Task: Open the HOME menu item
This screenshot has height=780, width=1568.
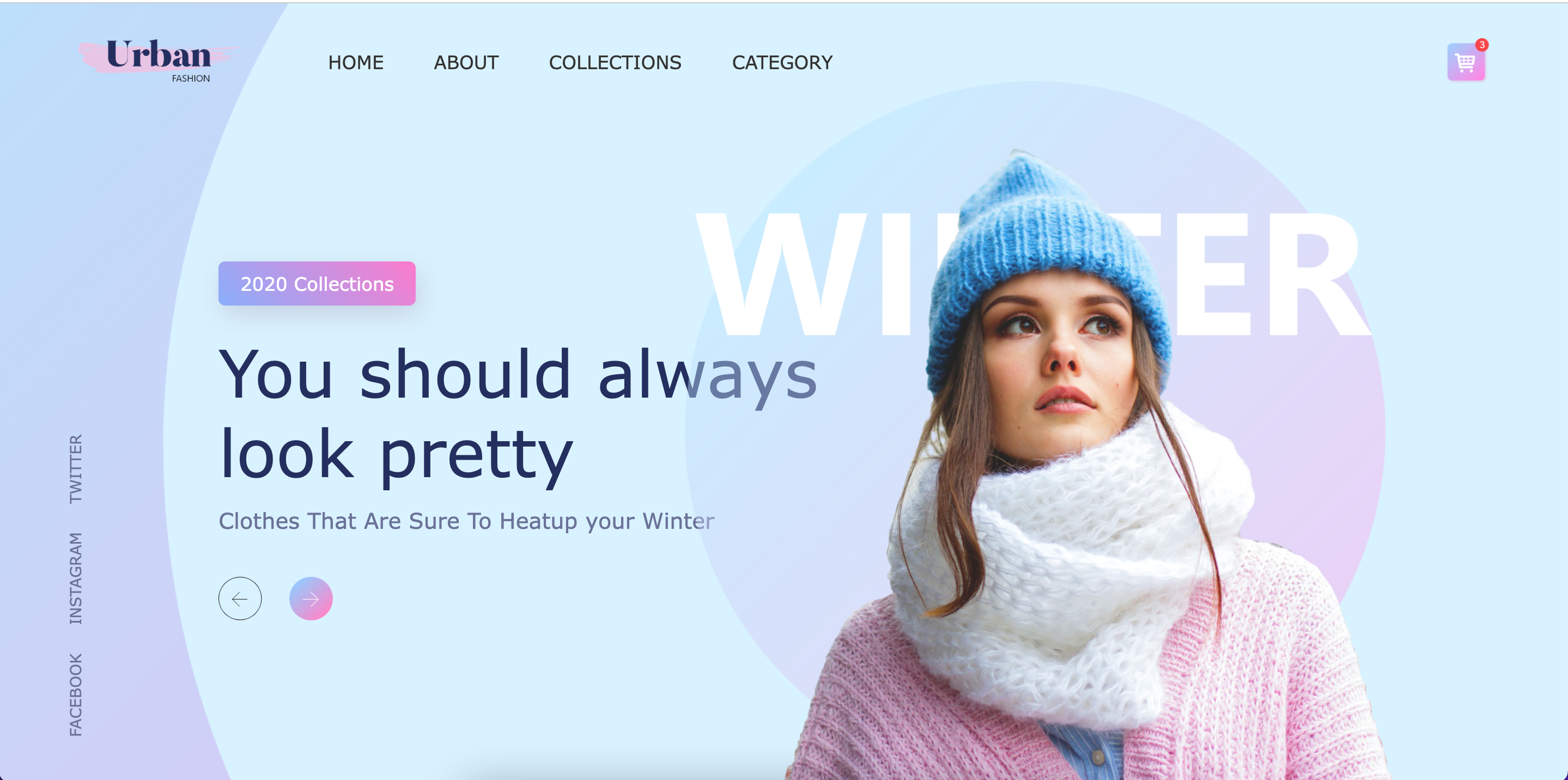Action: coord(355,62)
